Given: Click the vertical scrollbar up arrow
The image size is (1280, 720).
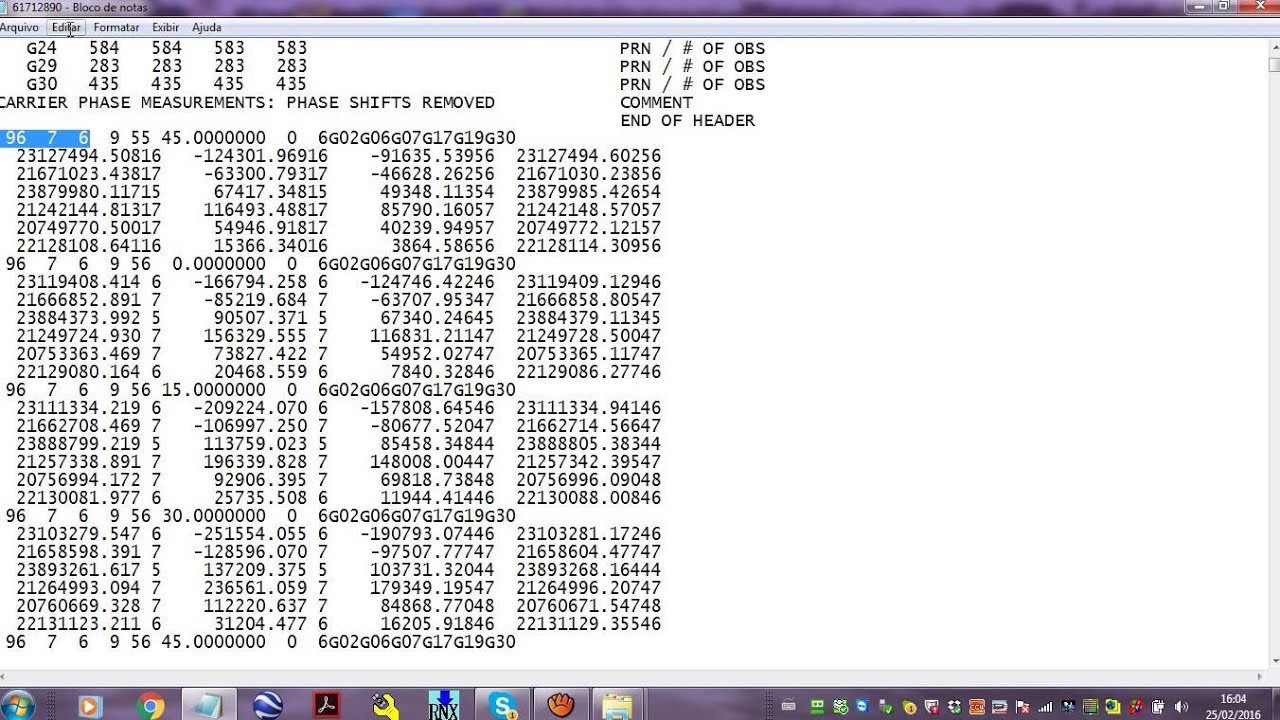Looking at the screenshot, I should [x=1273, y=47].
